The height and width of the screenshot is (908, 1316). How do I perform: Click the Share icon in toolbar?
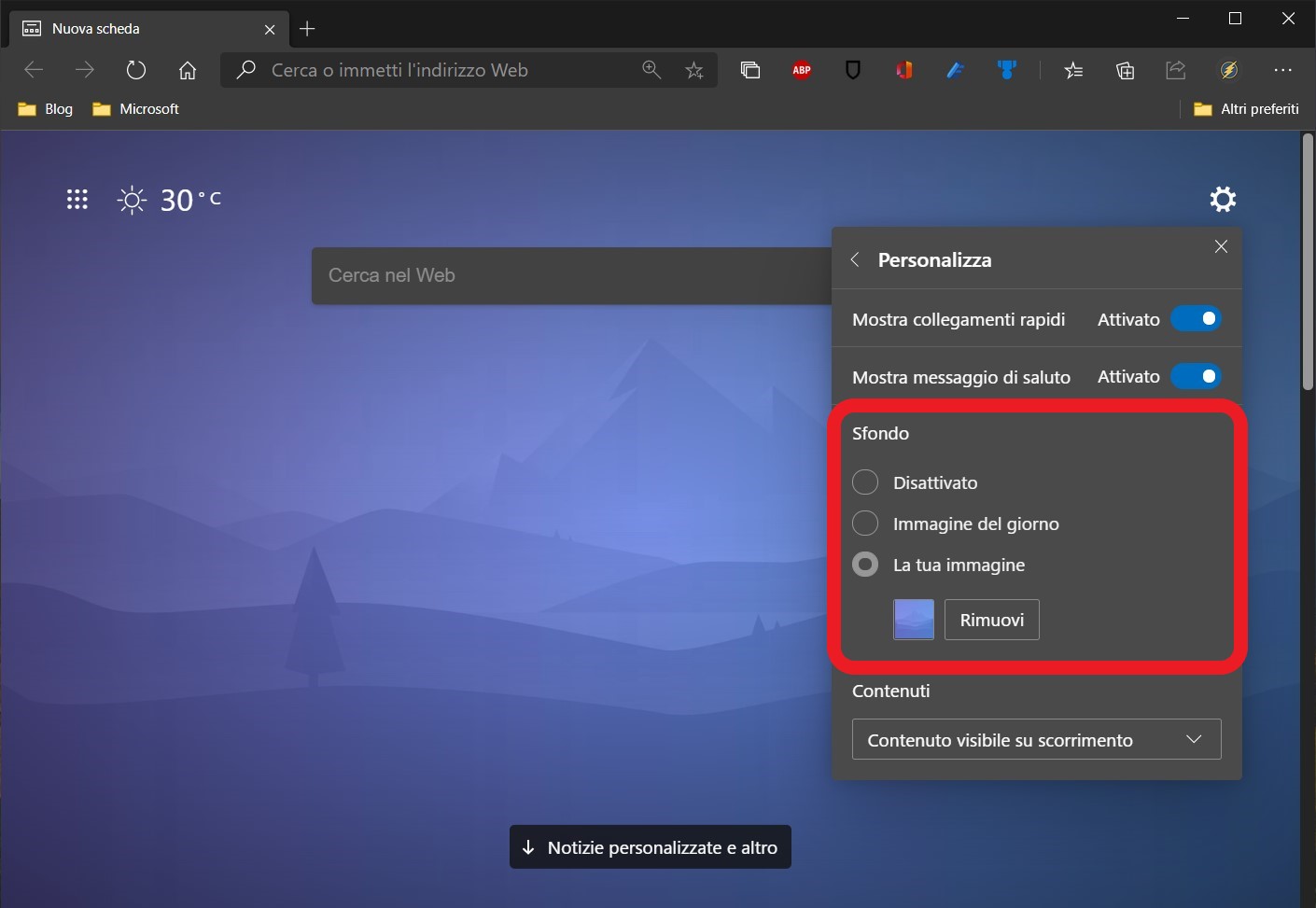[x=1176, y=69]
